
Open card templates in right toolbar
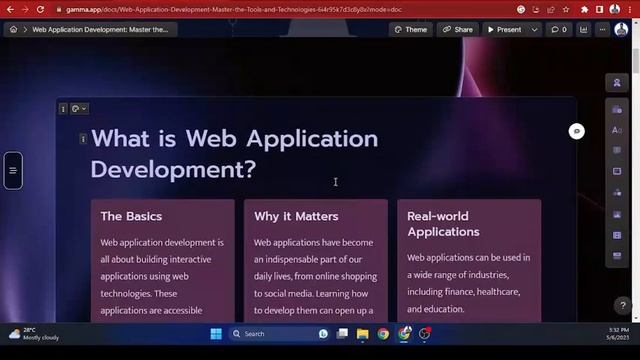(x=617, y=110)
